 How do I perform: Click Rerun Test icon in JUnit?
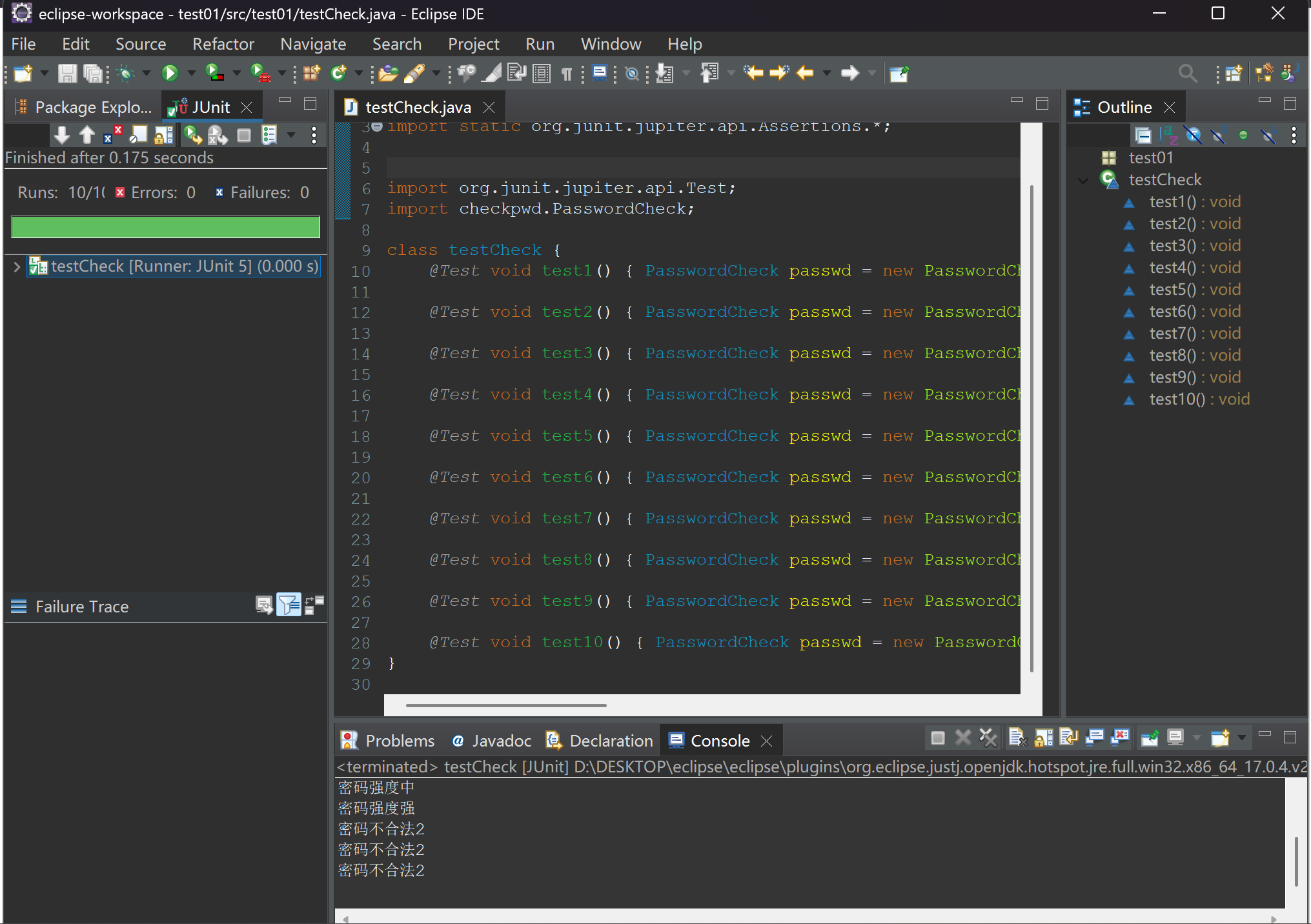[x=192, y=135]
